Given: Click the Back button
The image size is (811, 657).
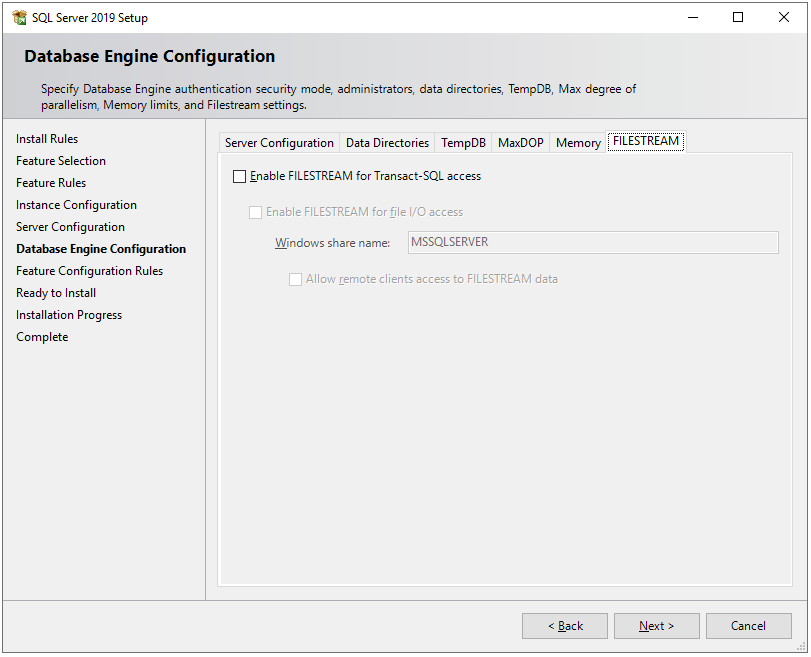Looking at the screenshot, I should 565,626.
